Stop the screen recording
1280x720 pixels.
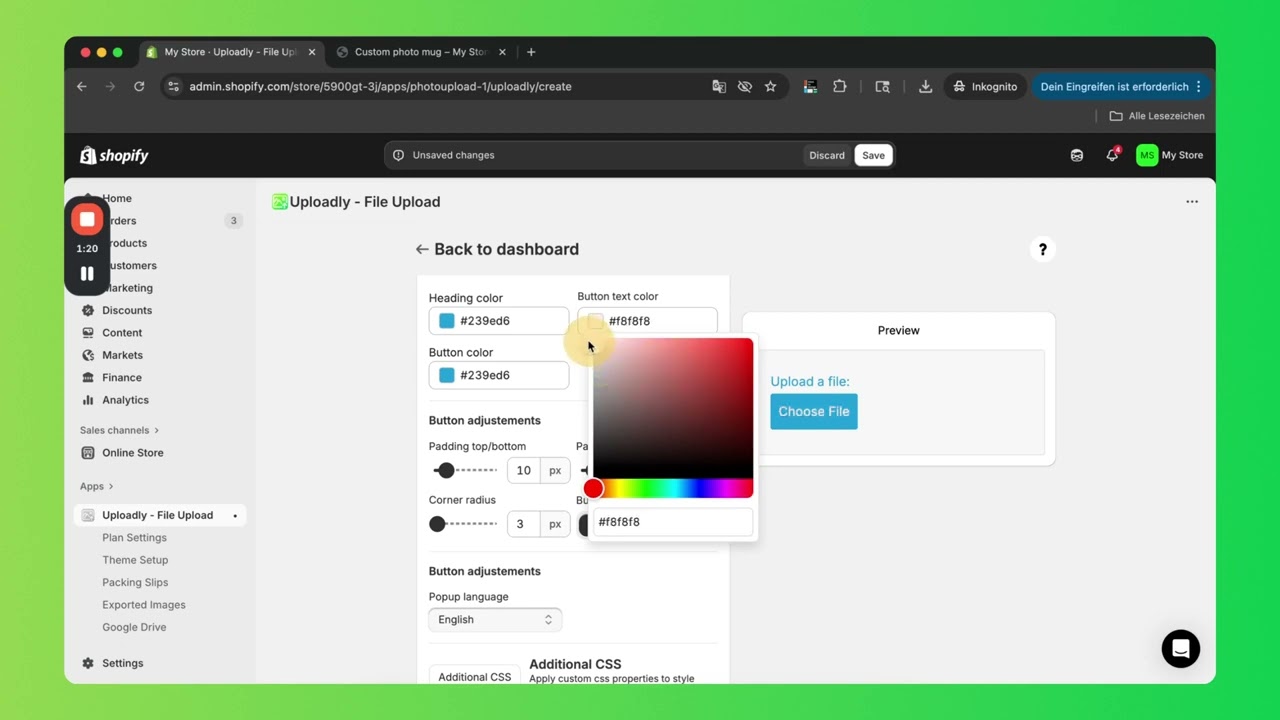87,219
